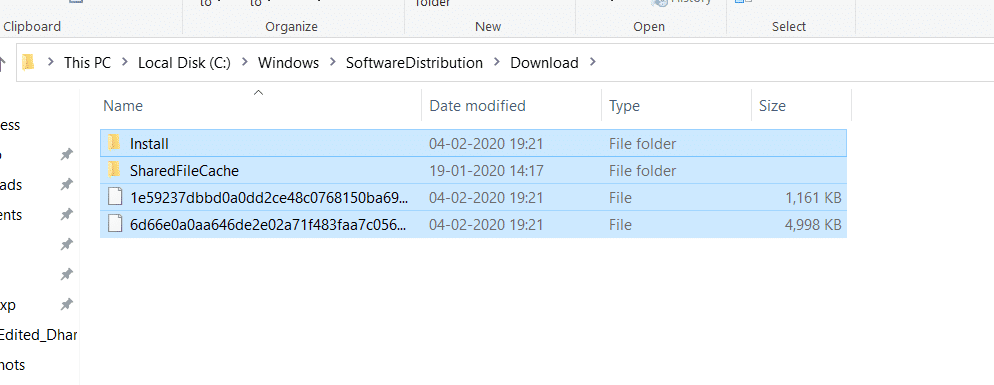Click the Up arrow navigation button
The width and height of the screenshot is (994, 385).
[3, 63]
